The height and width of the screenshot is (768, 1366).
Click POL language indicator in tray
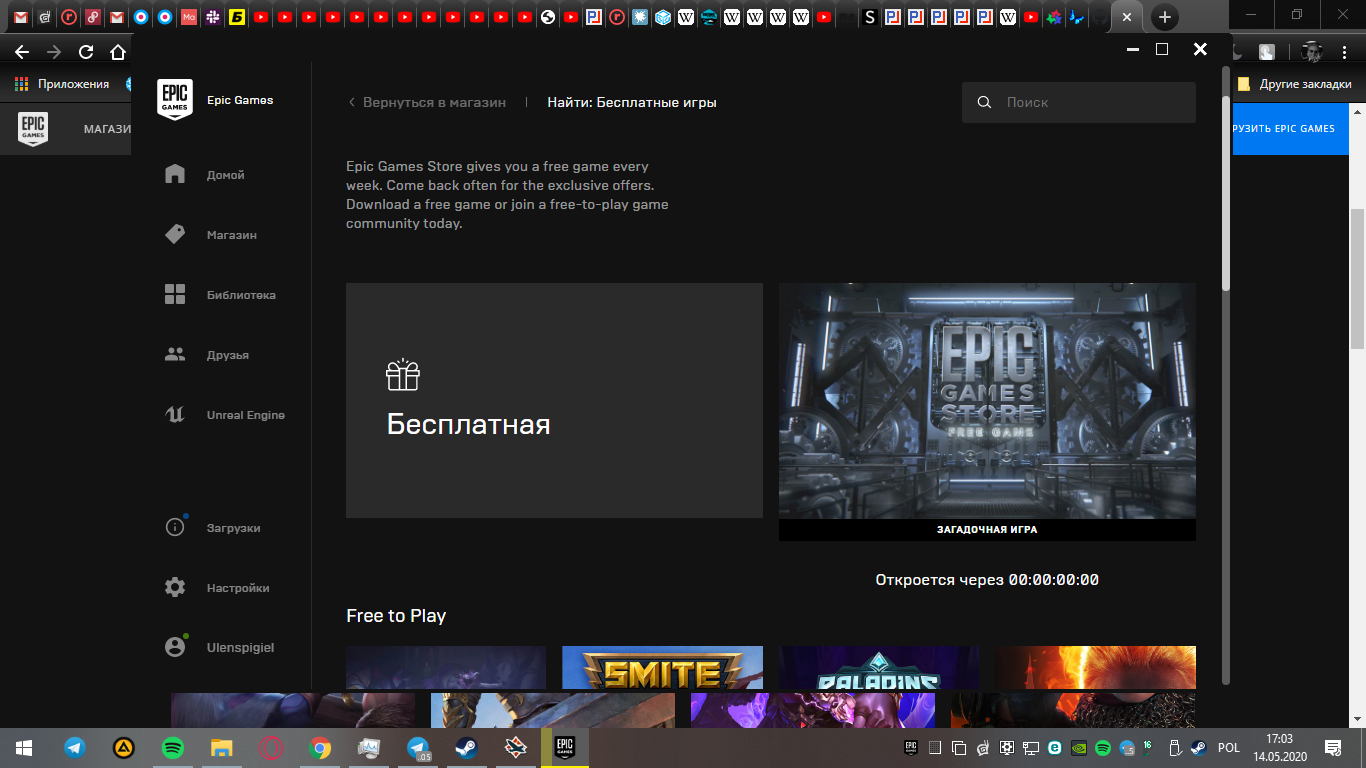[1229, 748]
